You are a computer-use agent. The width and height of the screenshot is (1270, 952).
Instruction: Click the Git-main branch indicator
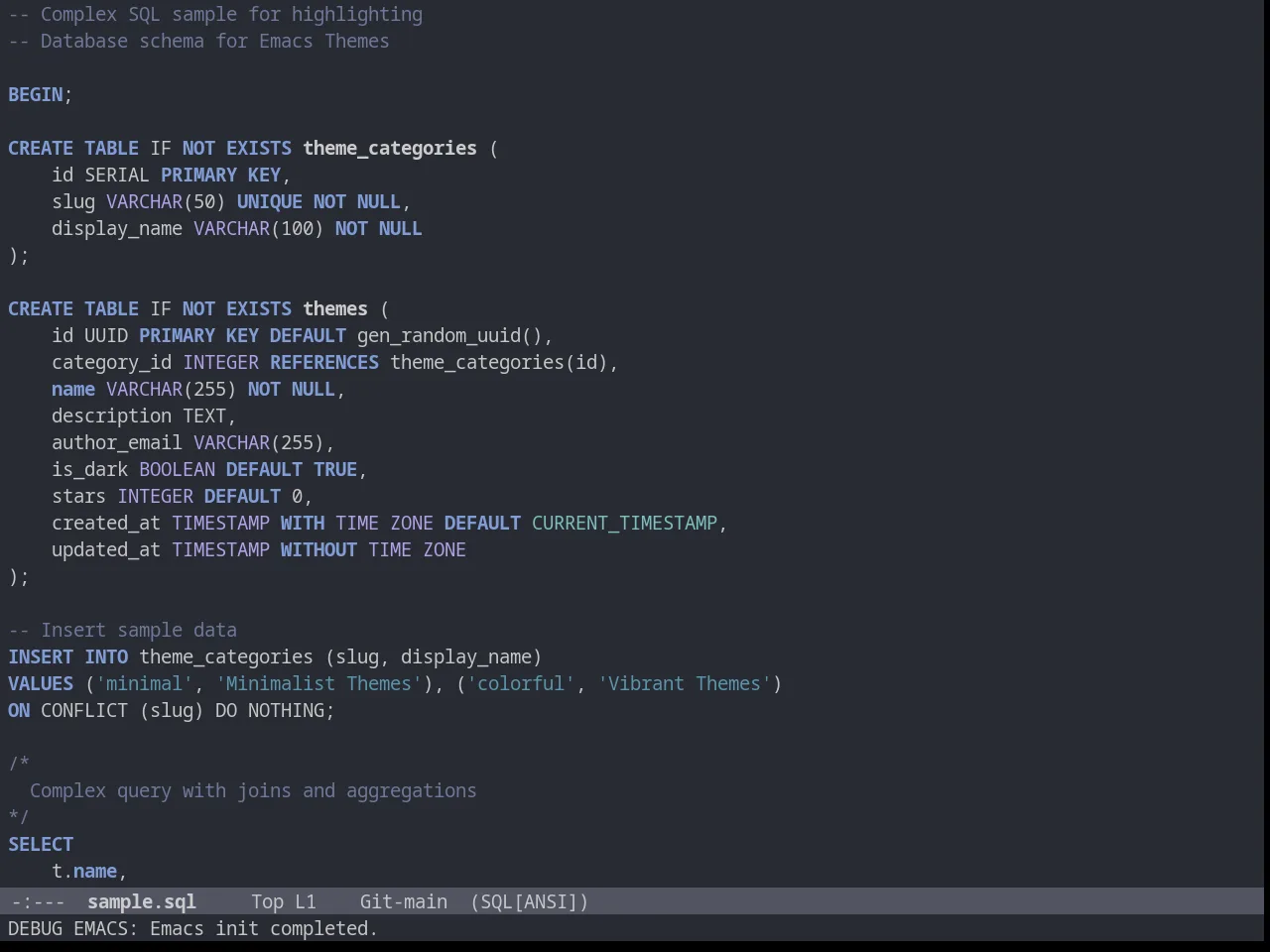[x=403, y=901]
